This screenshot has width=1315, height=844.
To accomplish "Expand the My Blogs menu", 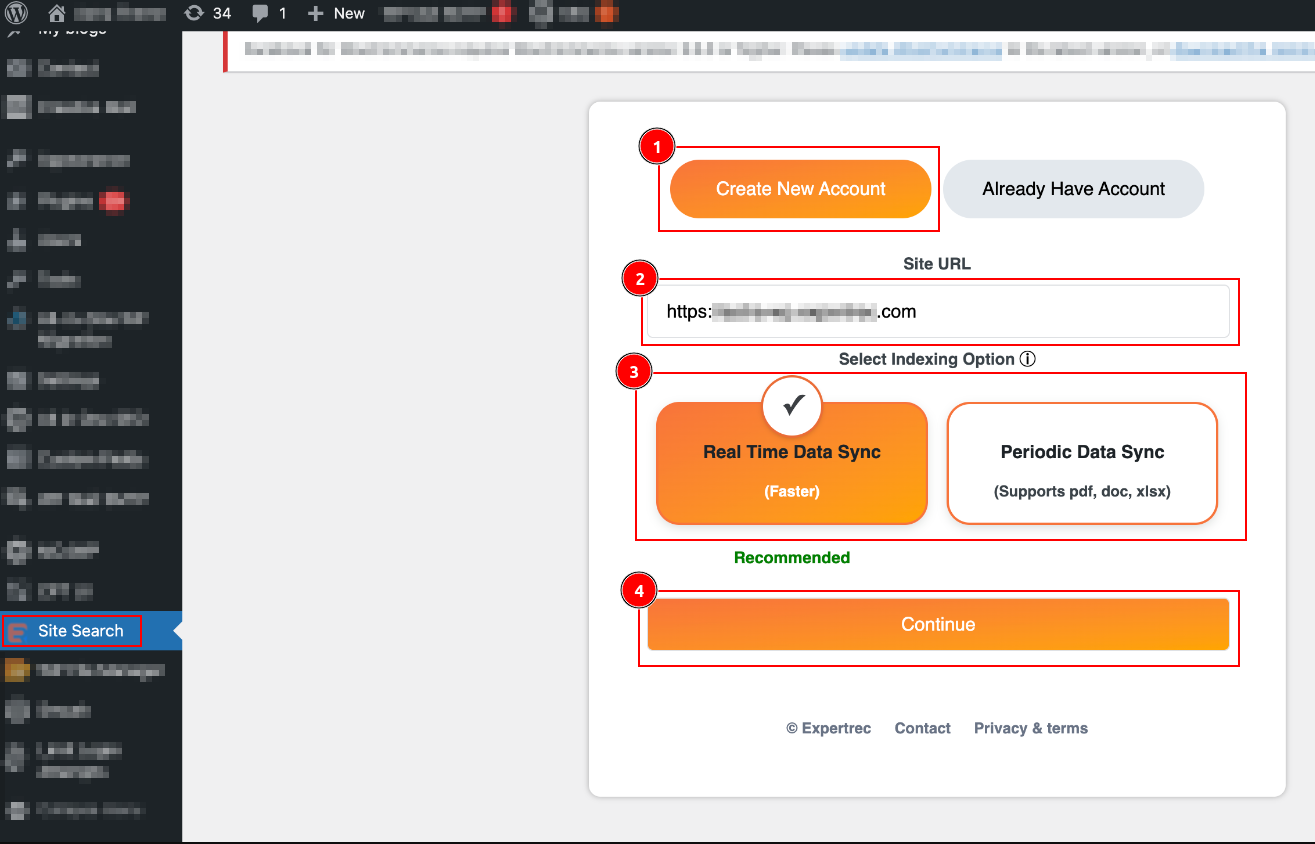I will [x=70, y=30].
